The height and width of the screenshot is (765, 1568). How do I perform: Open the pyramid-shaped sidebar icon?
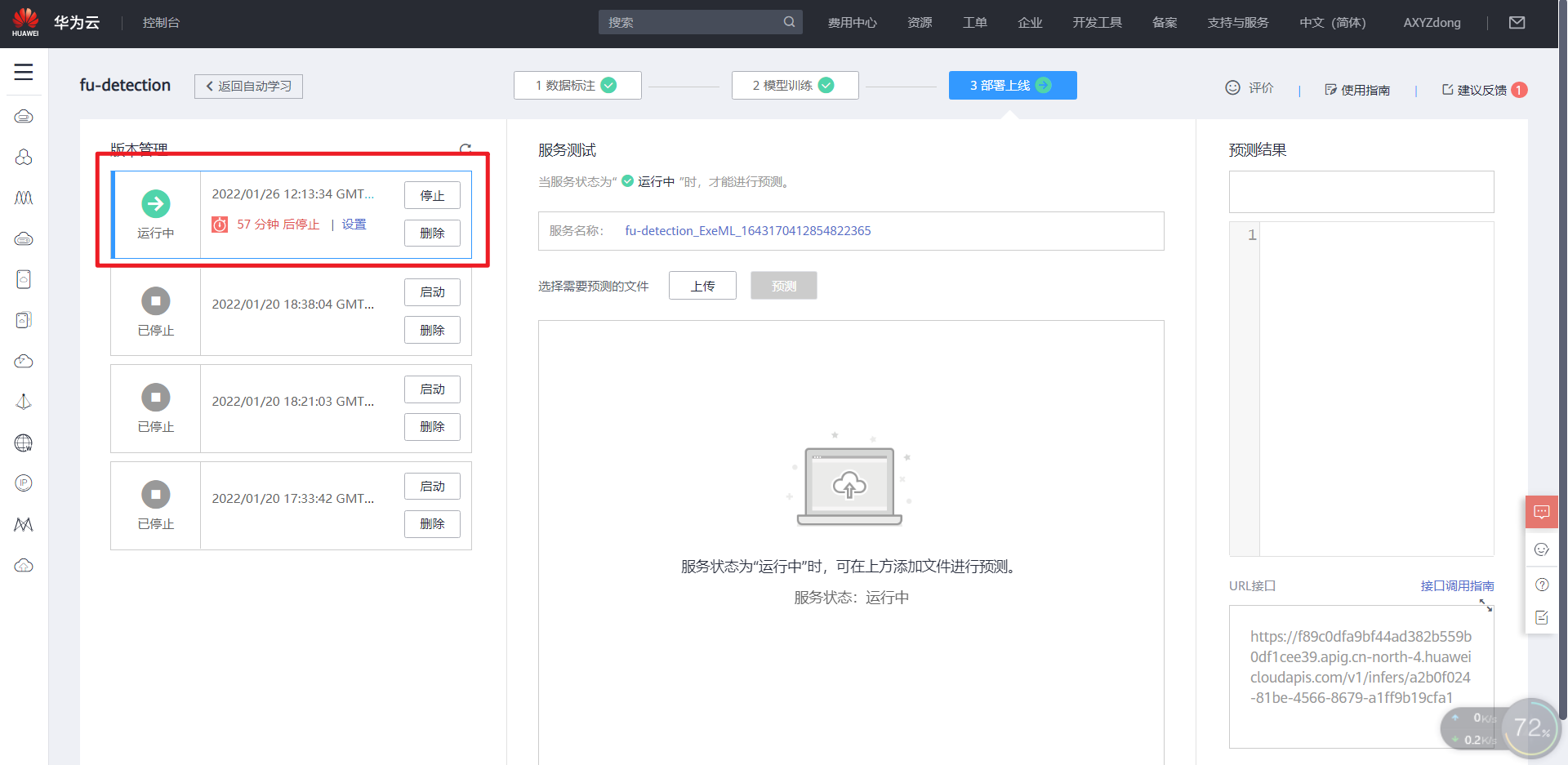24,402
